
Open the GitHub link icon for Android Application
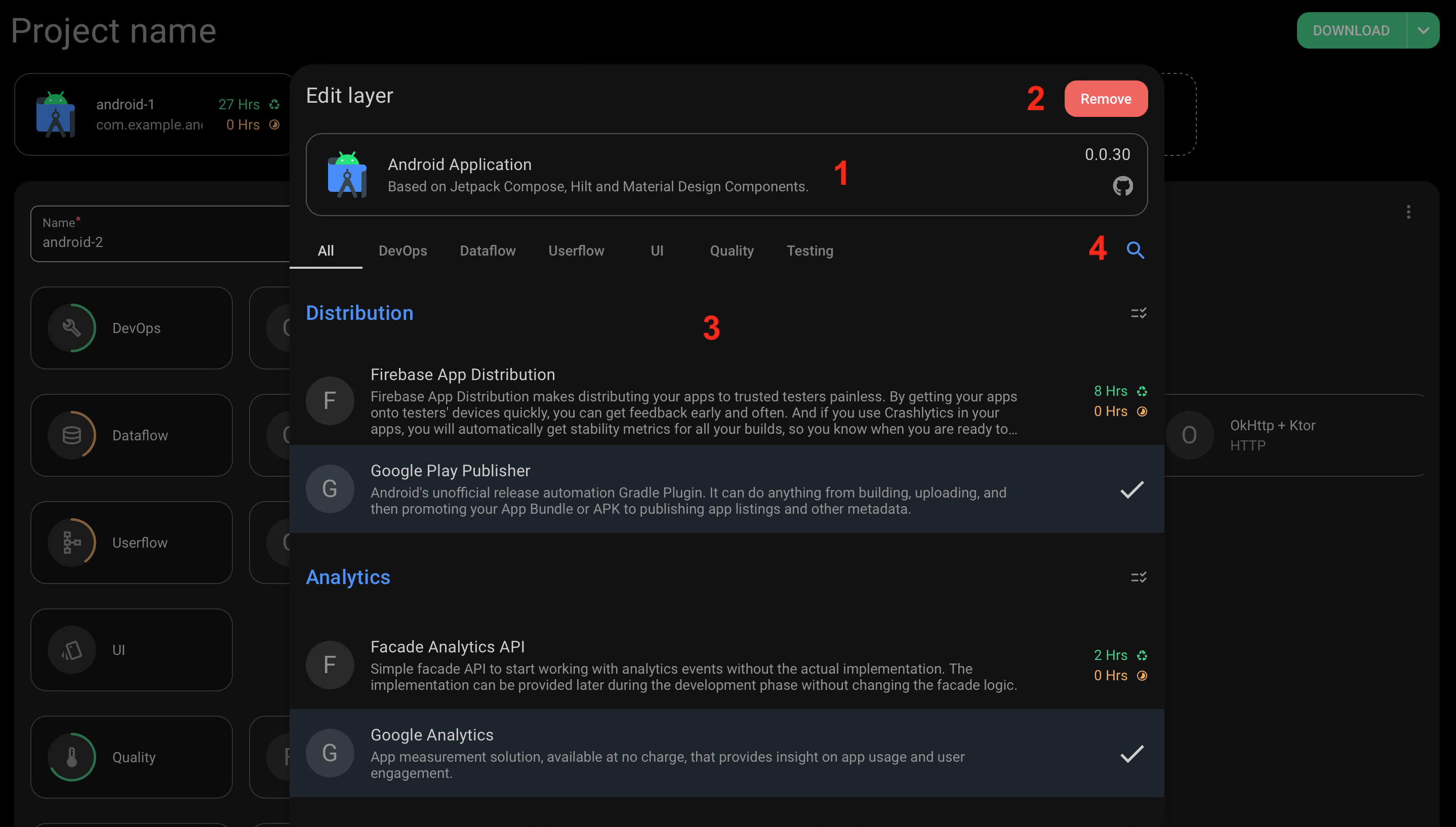tap(1122, 186)
